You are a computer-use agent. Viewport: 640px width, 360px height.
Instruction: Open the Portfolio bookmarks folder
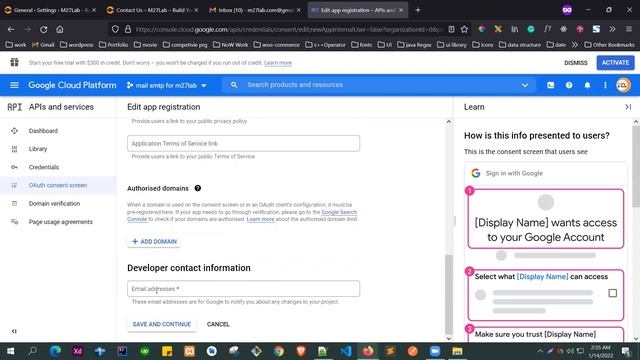pos(113,44)
